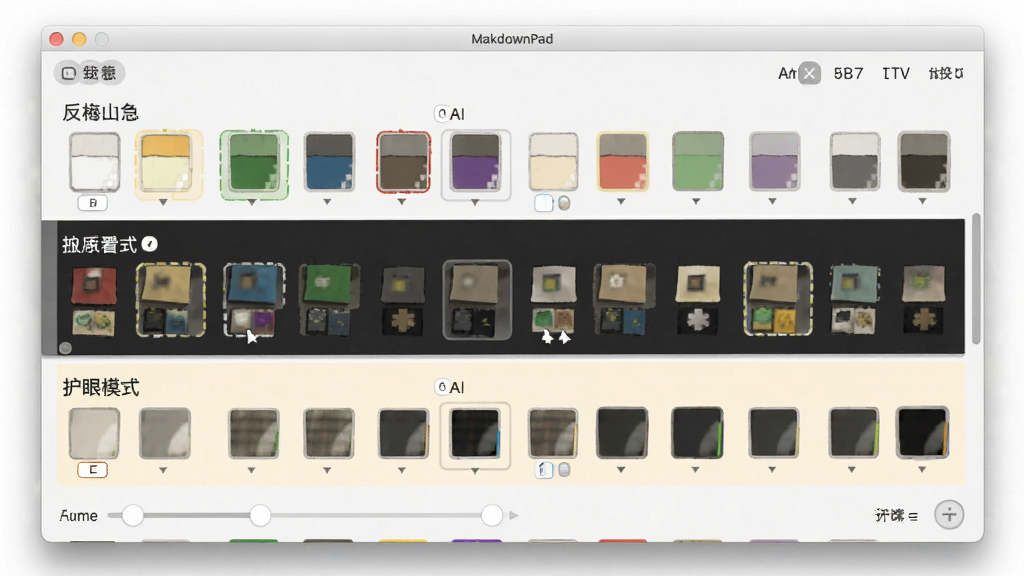The width and height of the screenshot is (1024, 576).
Task: Open dropdown below the yellow swatch
Action: coord(163,202)
